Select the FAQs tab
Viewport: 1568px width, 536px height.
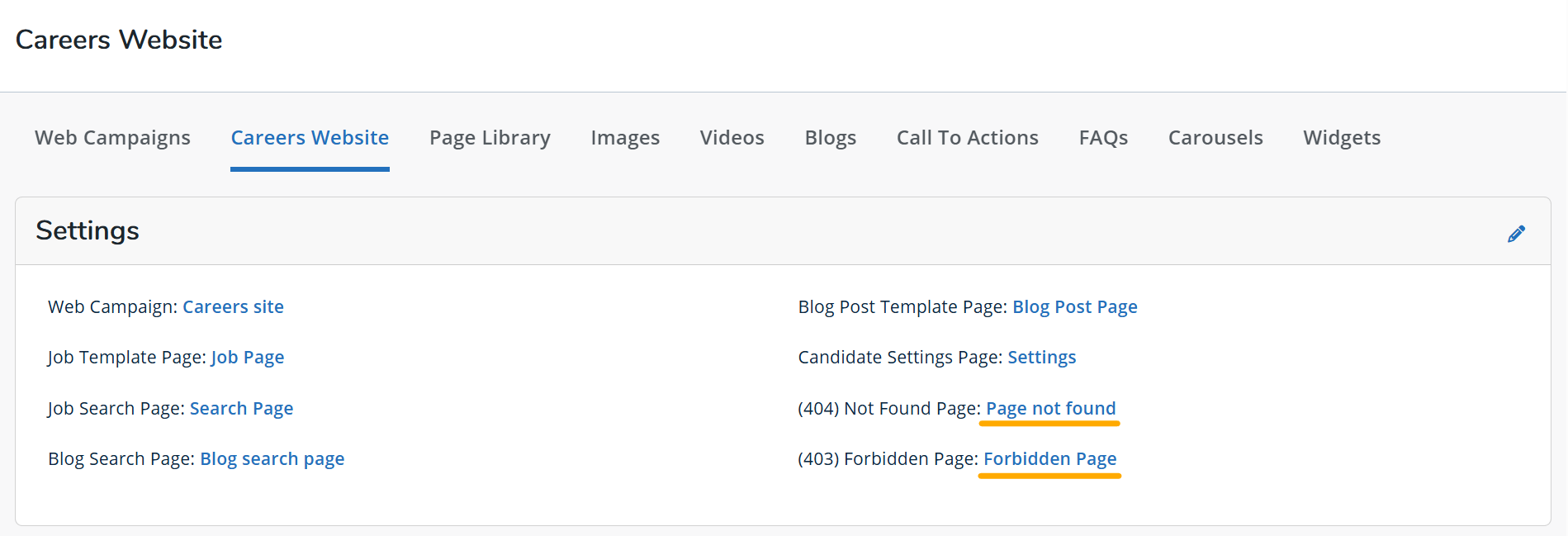click(x=1103, y=138)
